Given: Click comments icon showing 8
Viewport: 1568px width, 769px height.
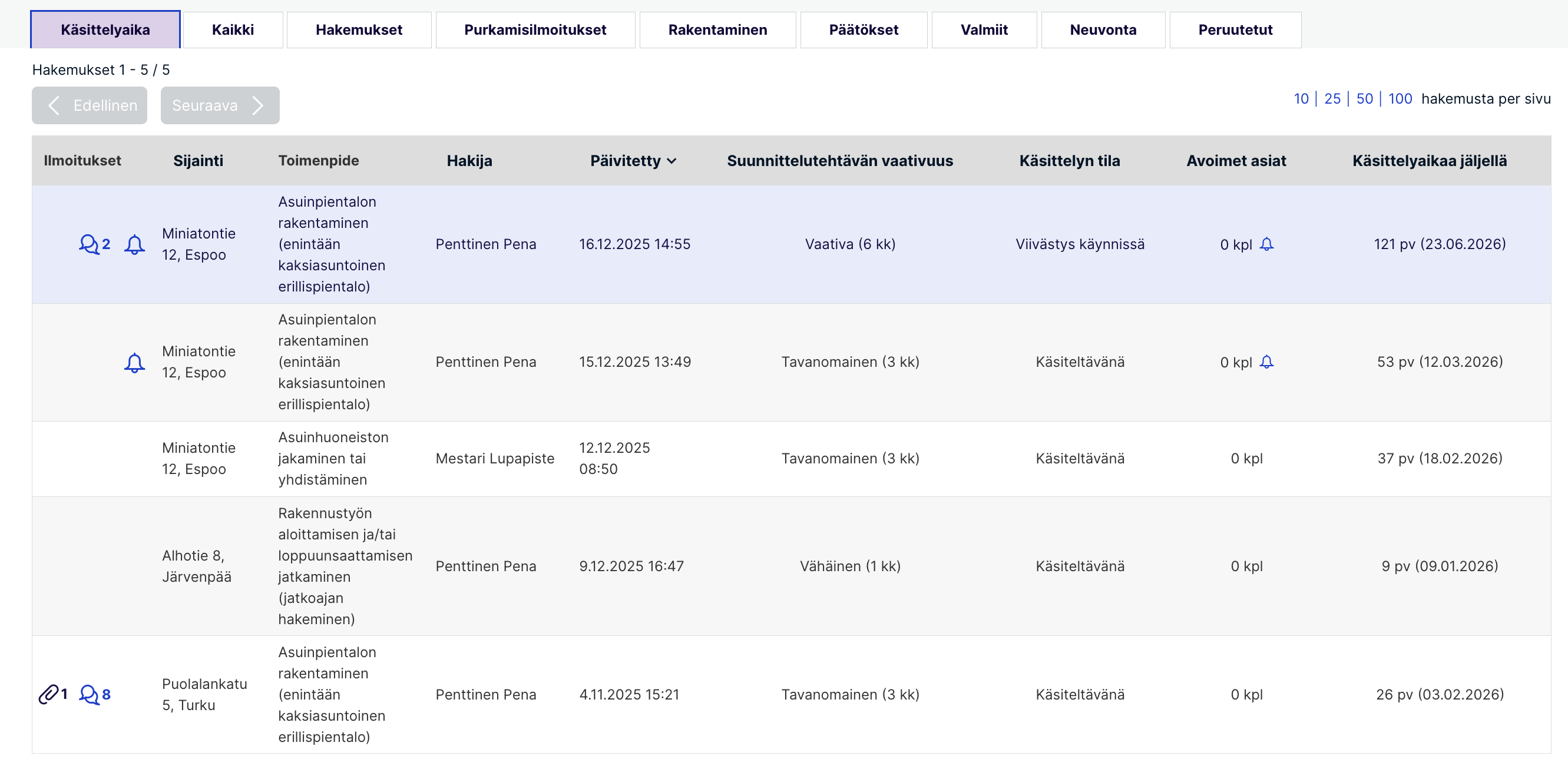Looking at the screenshot, I should (x=90, y=694).
